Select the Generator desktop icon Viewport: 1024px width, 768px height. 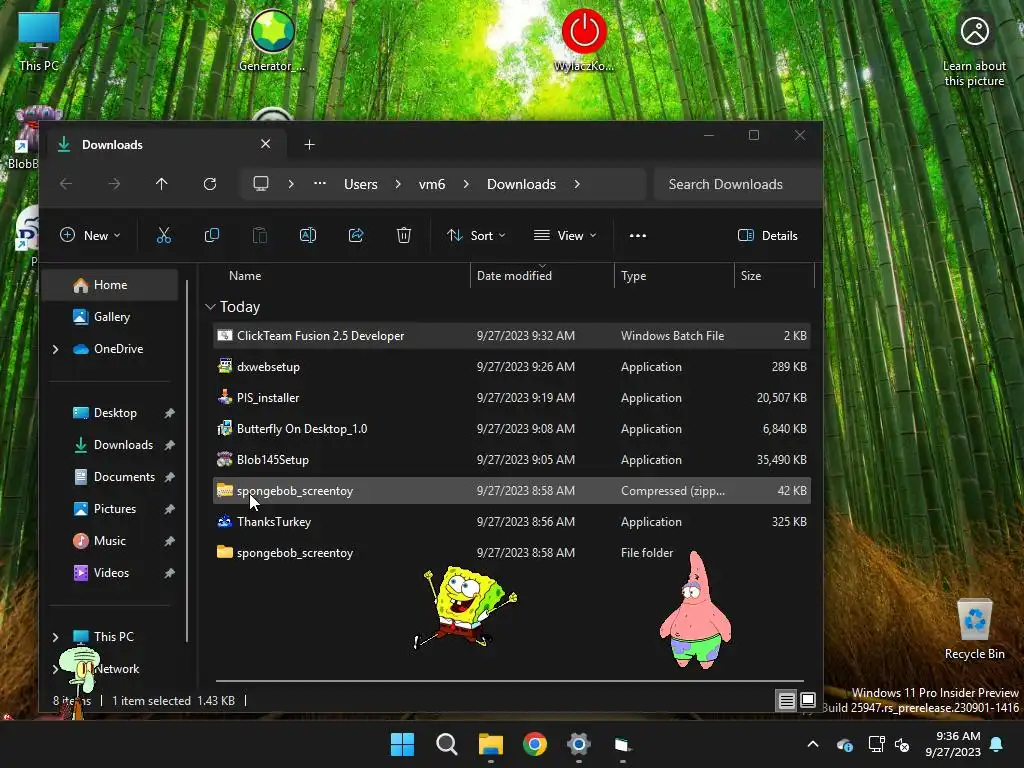(x=272, y=39)
